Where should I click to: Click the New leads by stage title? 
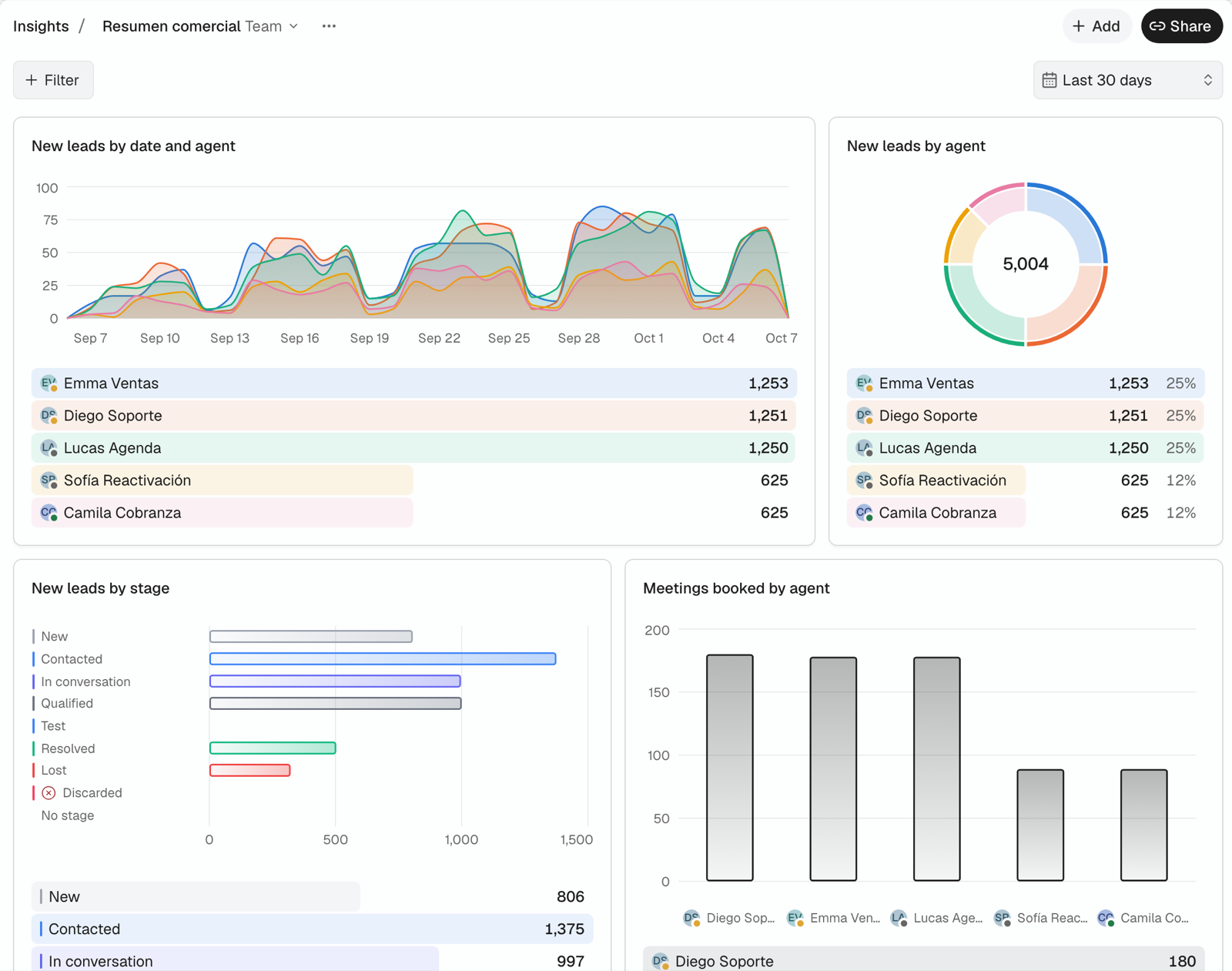tap(101, 588)
